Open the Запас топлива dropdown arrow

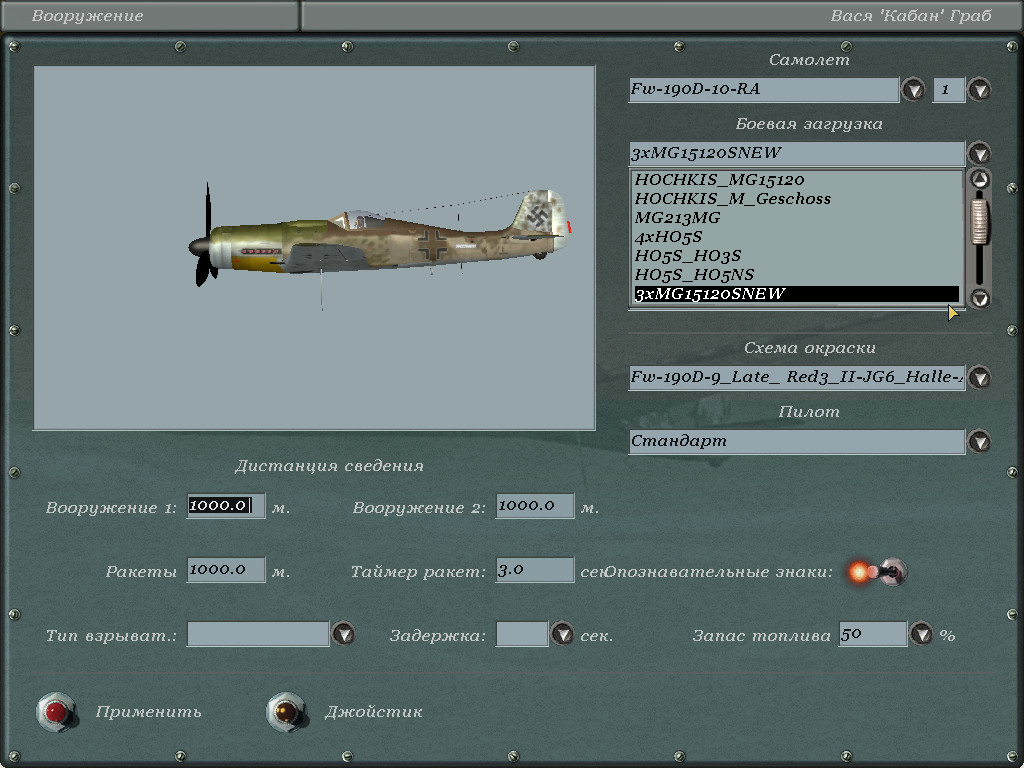921,634
